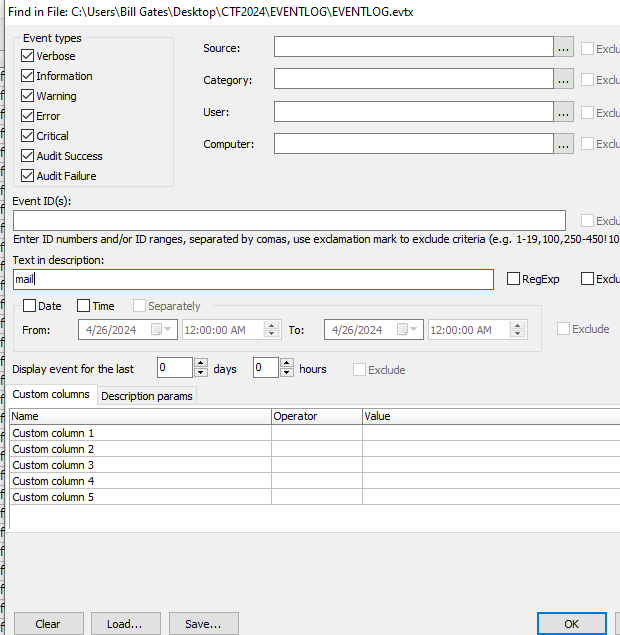This screenshot has height=635, width=620.
Task: Click the Value cell for Custom column 1
Action: tap(491, 433)
